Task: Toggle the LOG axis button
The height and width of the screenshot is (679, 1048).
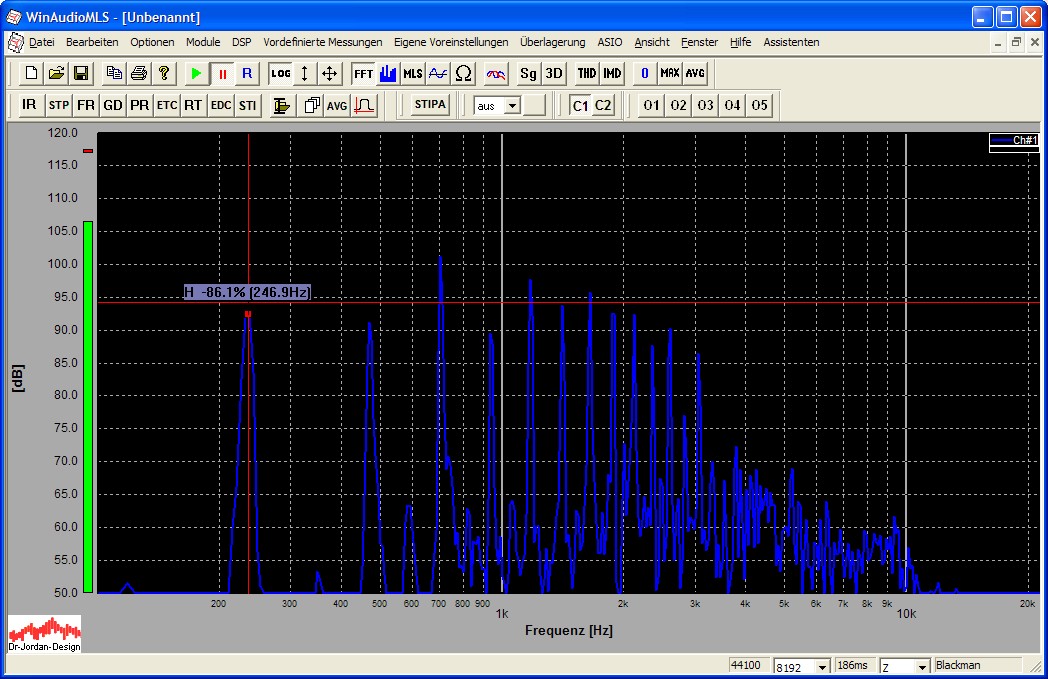Action: 280,73
